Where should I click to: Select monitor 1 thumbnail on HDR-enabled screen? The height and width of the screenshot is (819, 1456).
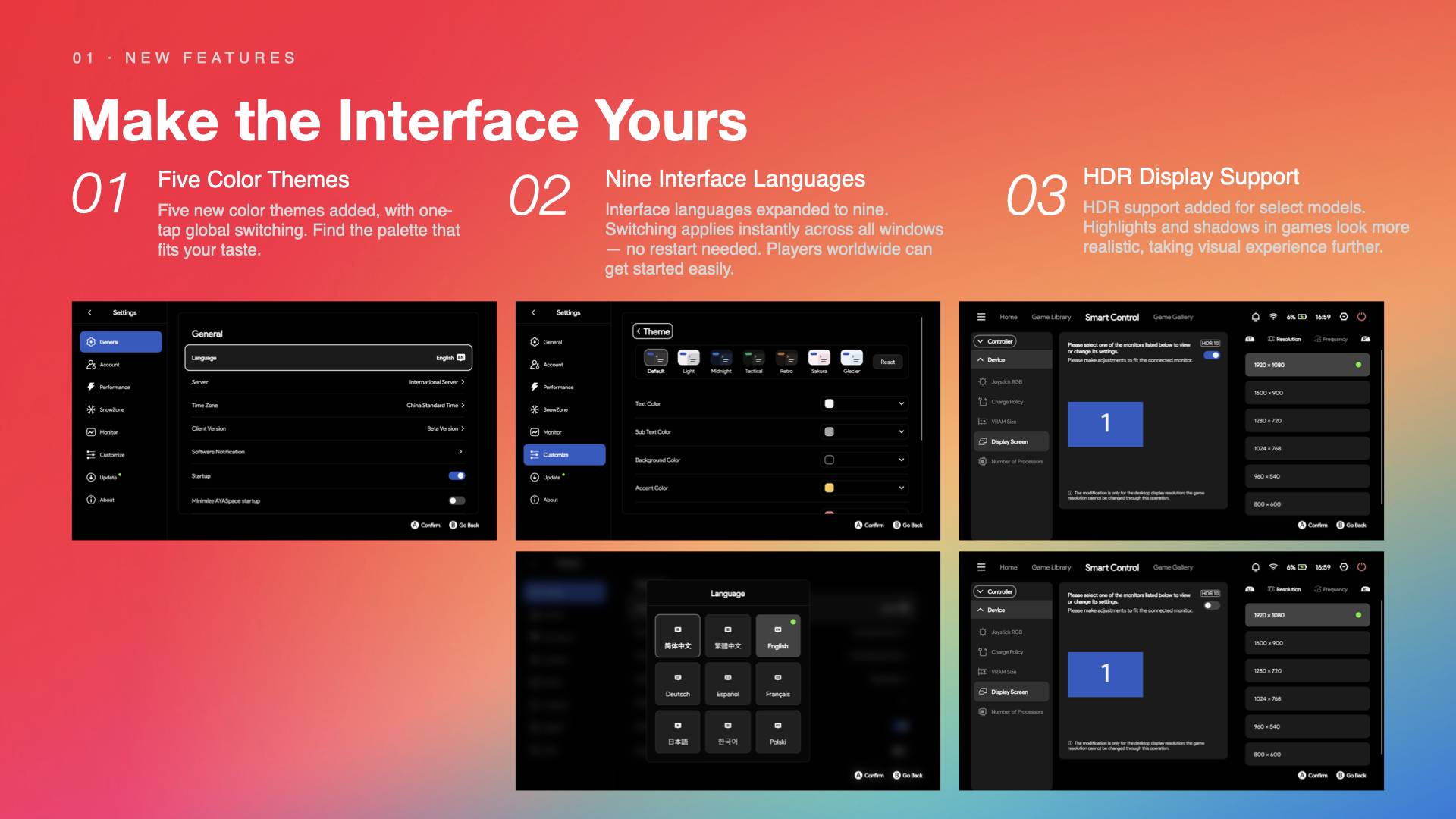pos(1105,424)
